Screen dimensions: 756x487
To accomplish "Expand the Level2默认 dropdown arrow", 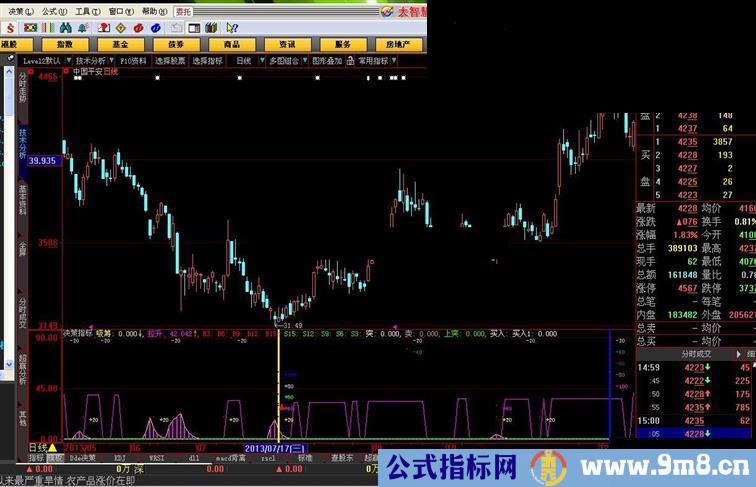I will (x=69, y=60).
